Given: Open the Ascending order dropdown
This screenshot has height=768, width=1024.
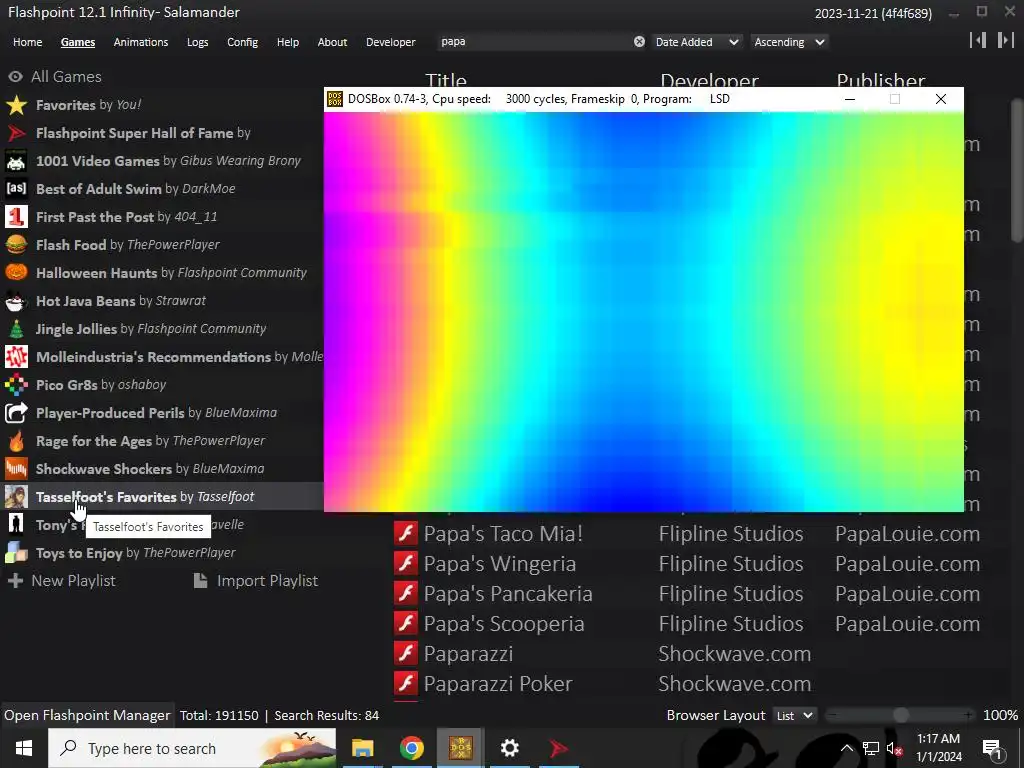Looking at the screenshot, I should [x=790, y=42].
